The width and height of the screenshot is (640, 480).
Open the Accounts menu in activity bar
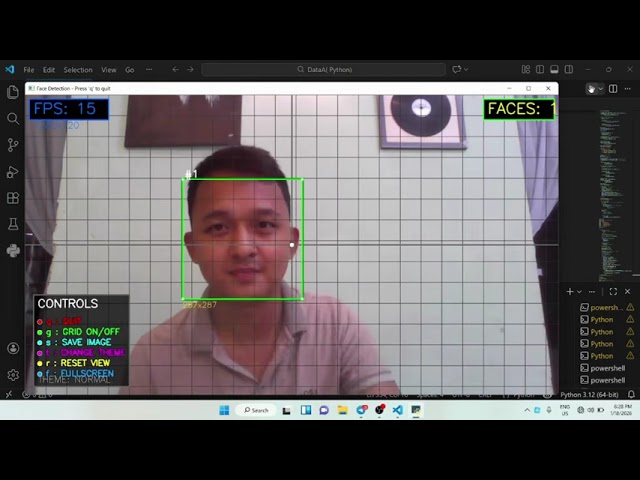13,348
